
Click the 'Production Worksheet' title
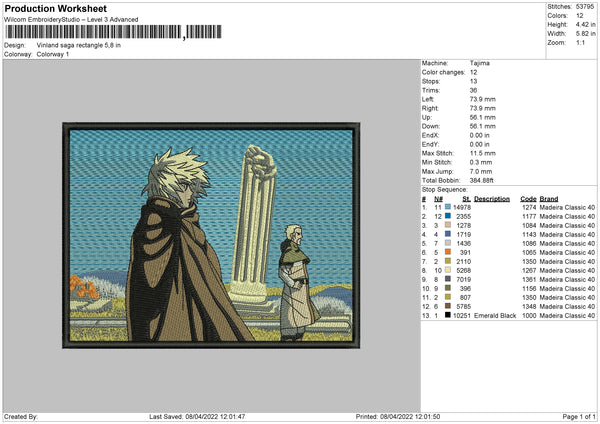[55, 8]
